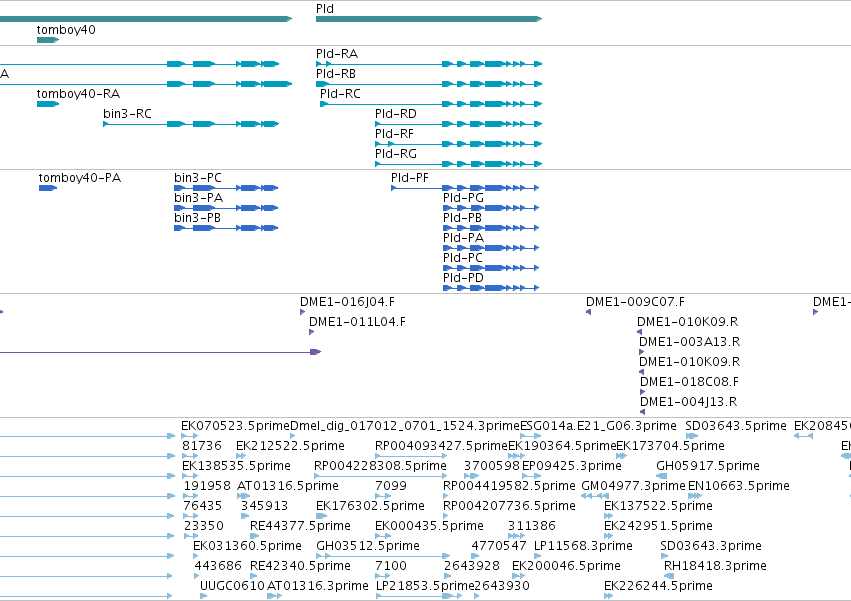This screenshot has width=851, height=601.
Task: Select the bin3-PA protein
Action: 226,208
